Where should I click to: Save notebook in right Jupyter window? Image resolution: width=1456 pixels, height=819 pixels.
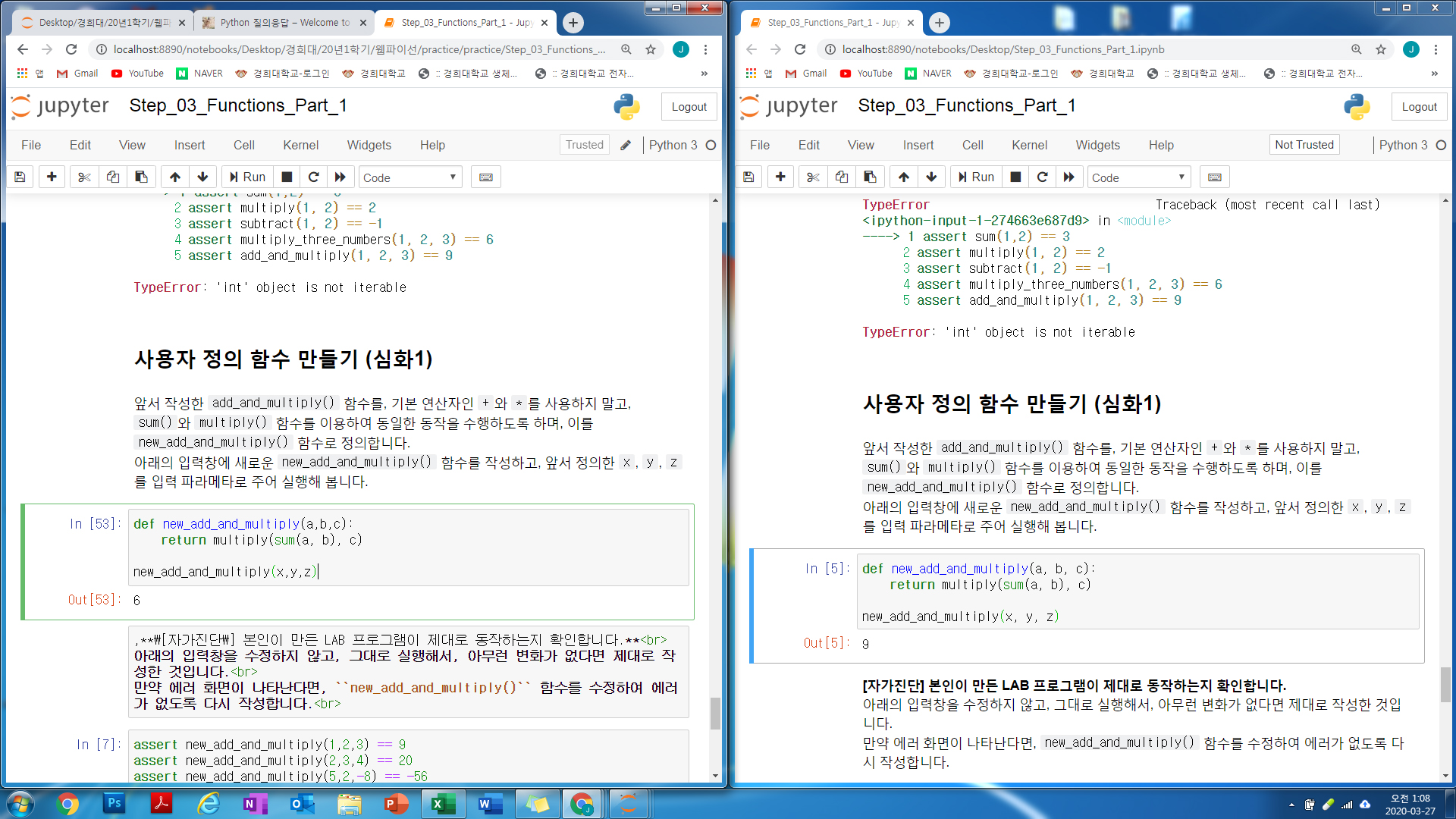tap(748, 177)
